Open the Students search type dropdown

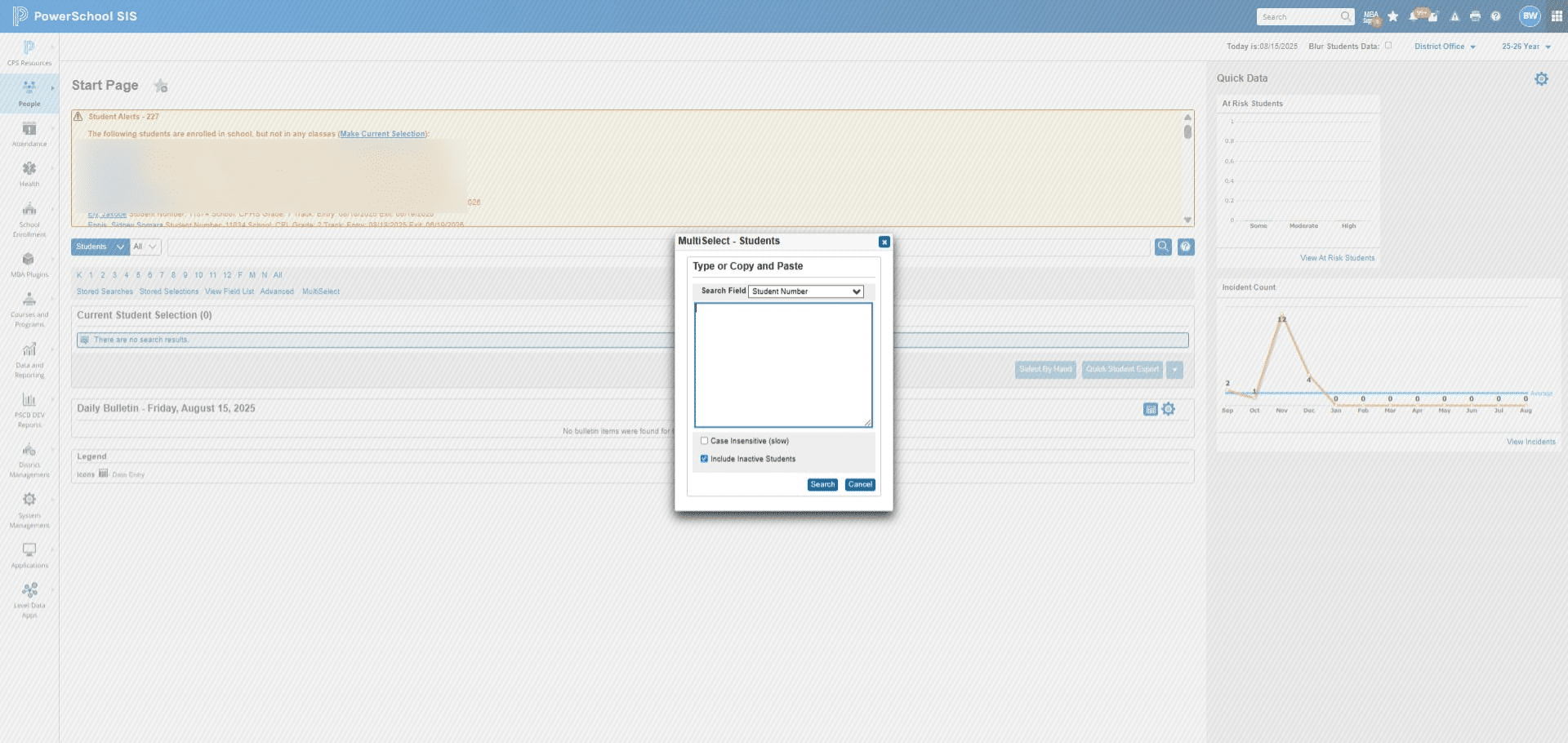click(x=100, y=247)
